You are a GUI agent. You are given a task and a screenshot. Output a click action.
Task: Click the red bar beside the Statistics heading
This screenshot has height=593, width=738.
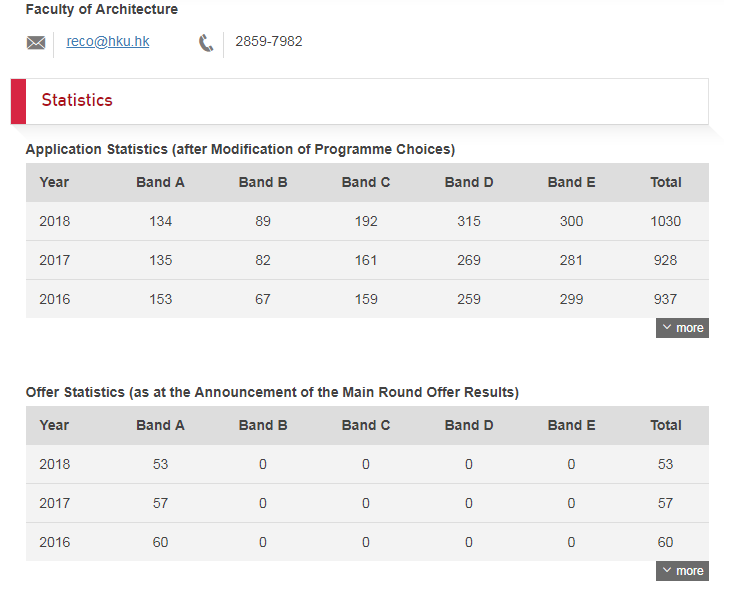(18, 102)
